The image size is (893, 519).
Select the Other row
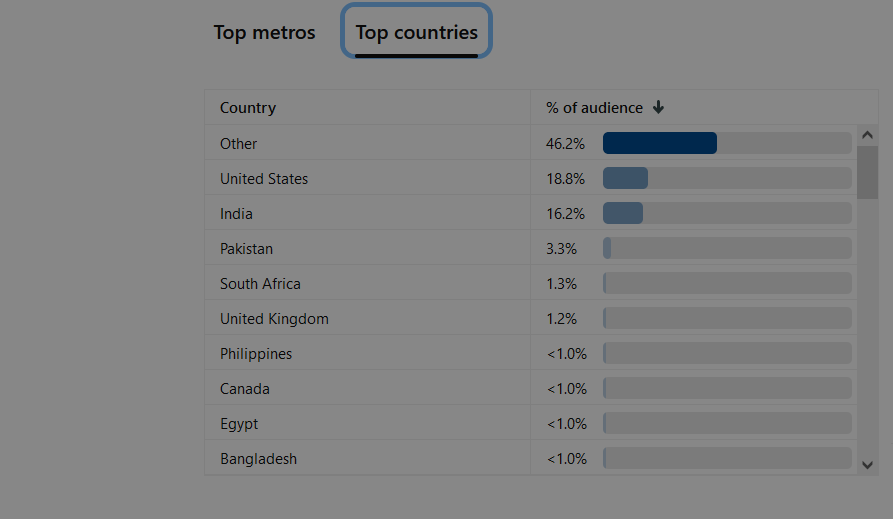click(531, 143)
